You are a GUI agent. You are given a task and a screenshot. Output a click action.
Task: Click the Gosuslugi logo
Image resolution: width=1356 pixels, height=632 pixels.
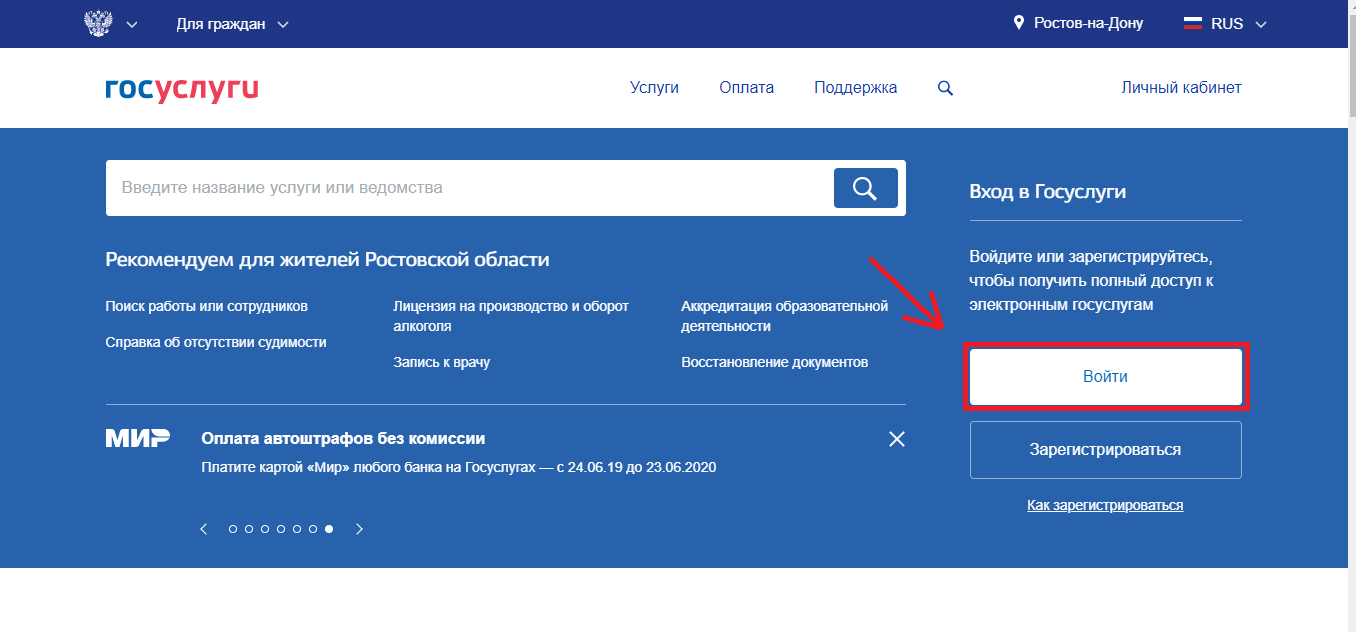pyautogui.click(x=182, y=88)
